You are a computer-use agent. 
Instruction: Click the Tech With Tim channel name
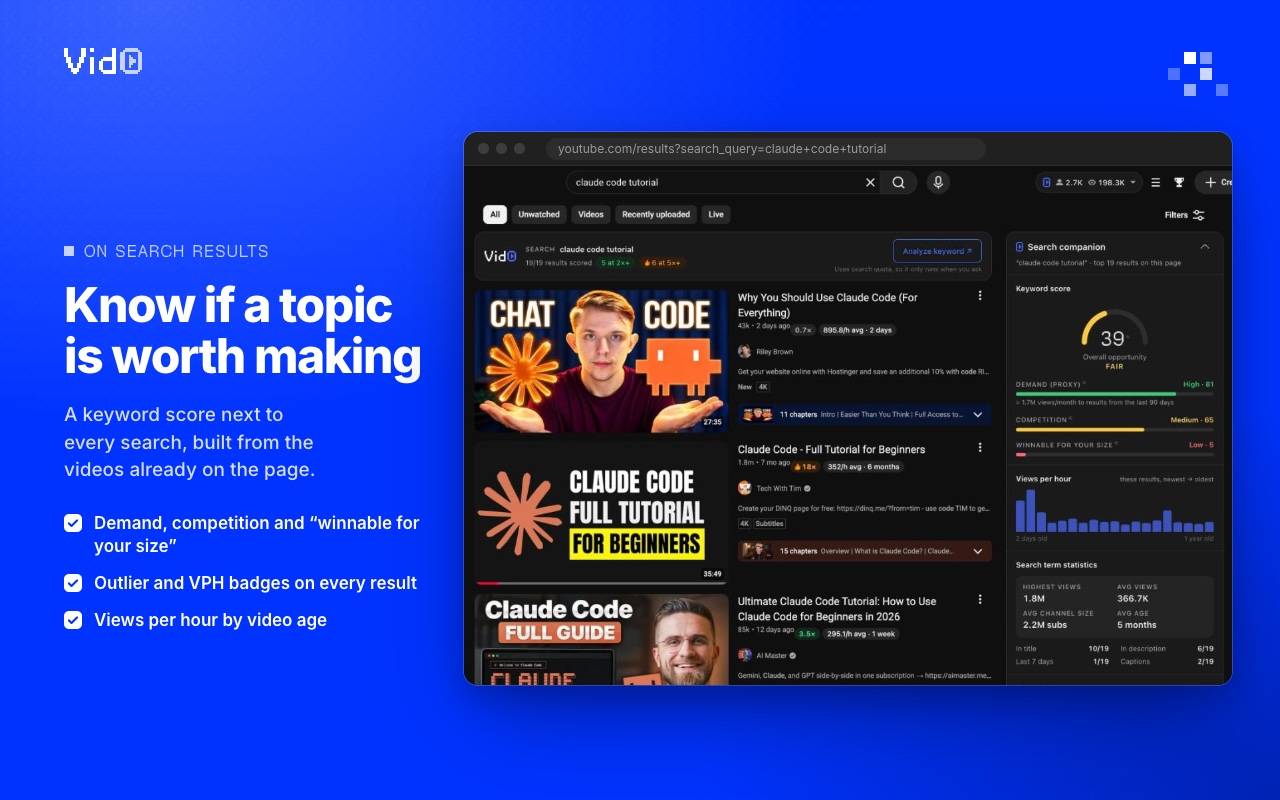(778, 489)
